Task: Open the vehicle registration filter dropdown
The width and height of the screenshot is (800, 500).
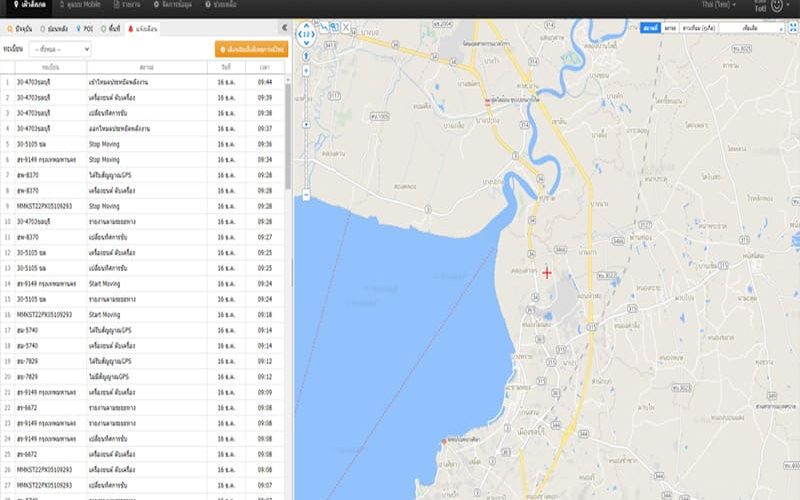Action: (x=60, y=48)
